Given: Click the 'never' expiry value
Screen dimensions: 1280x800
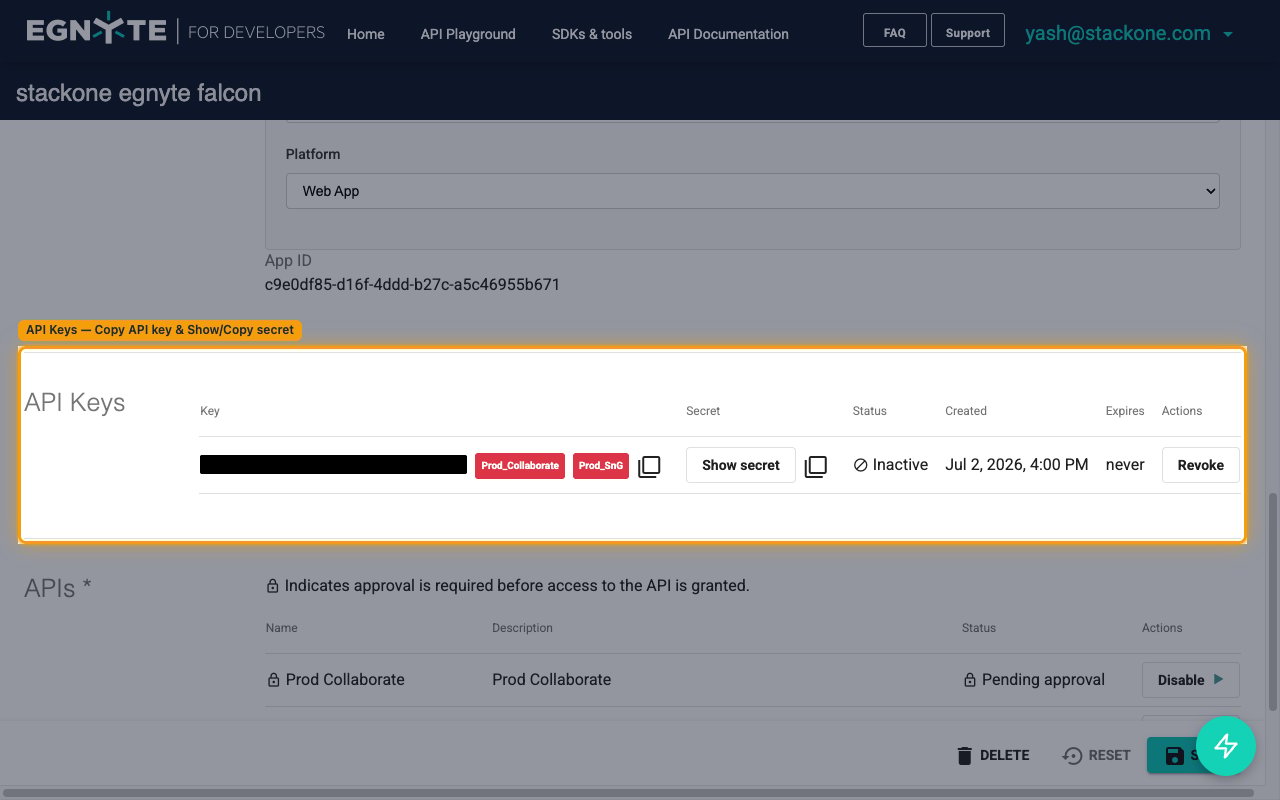Looking at the screenshot, I should point(1125,465).
